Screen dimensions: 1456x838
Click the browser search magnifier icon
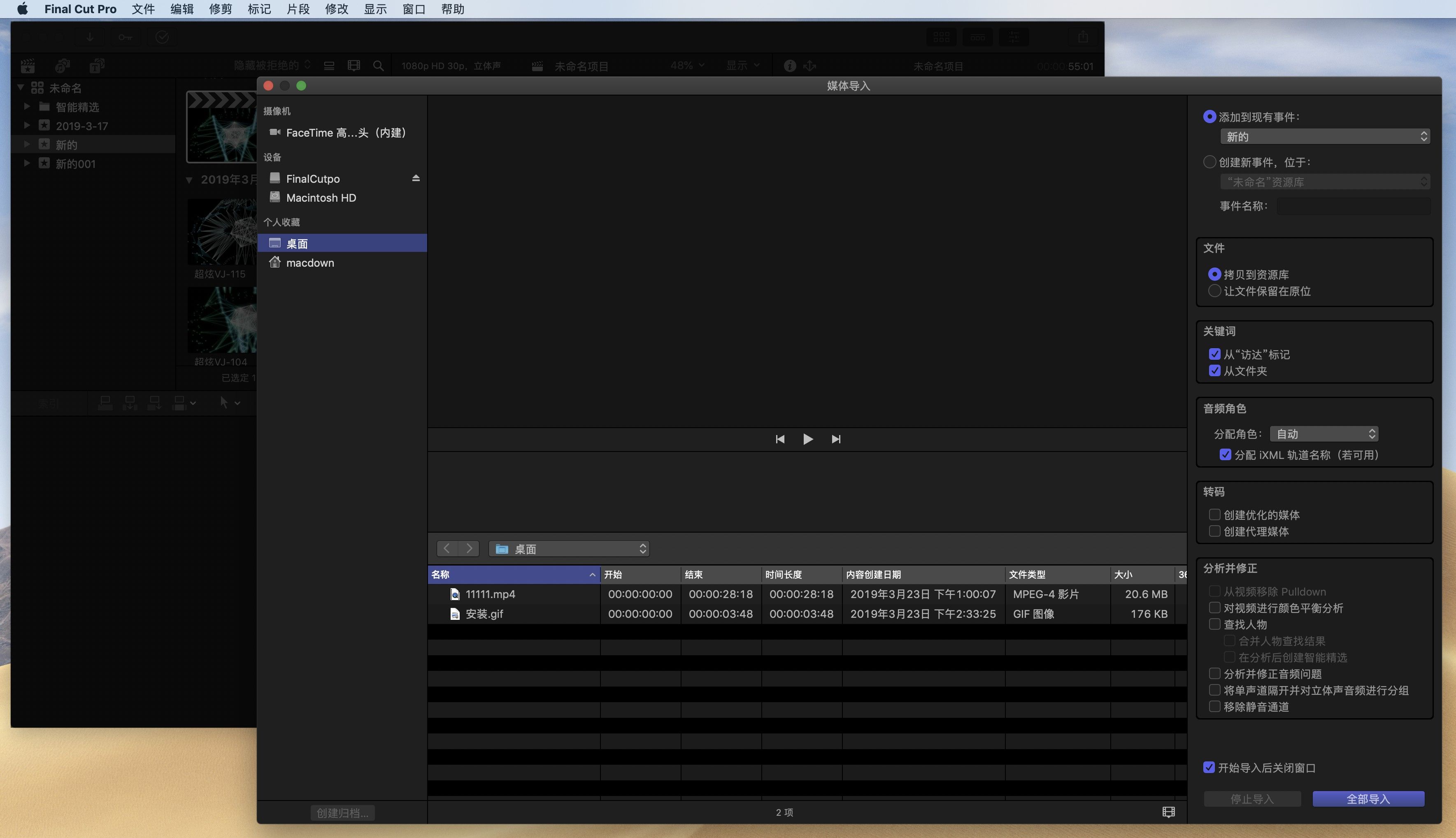[x=378, y=65]
